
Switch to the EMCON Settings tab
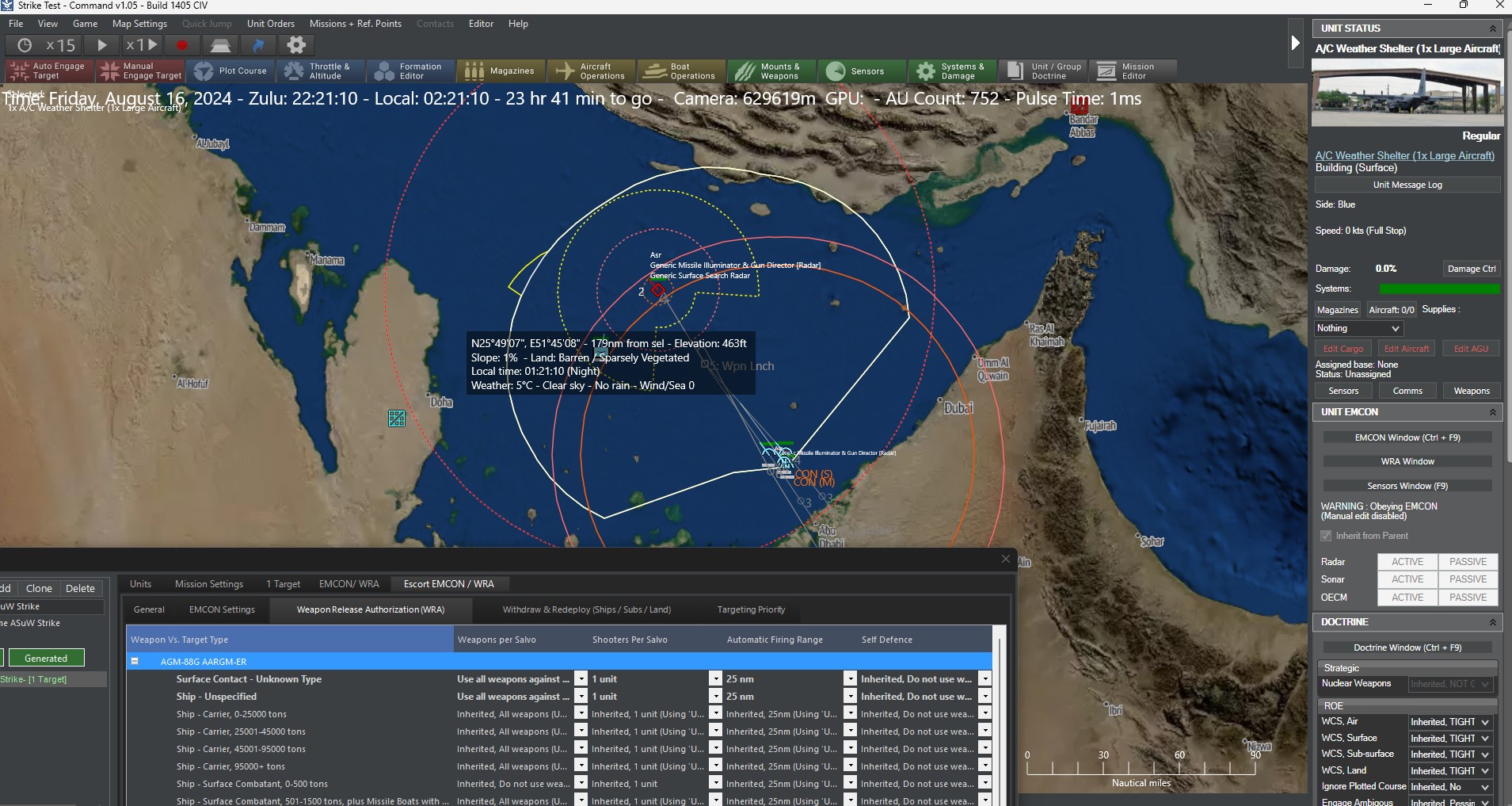222,609
